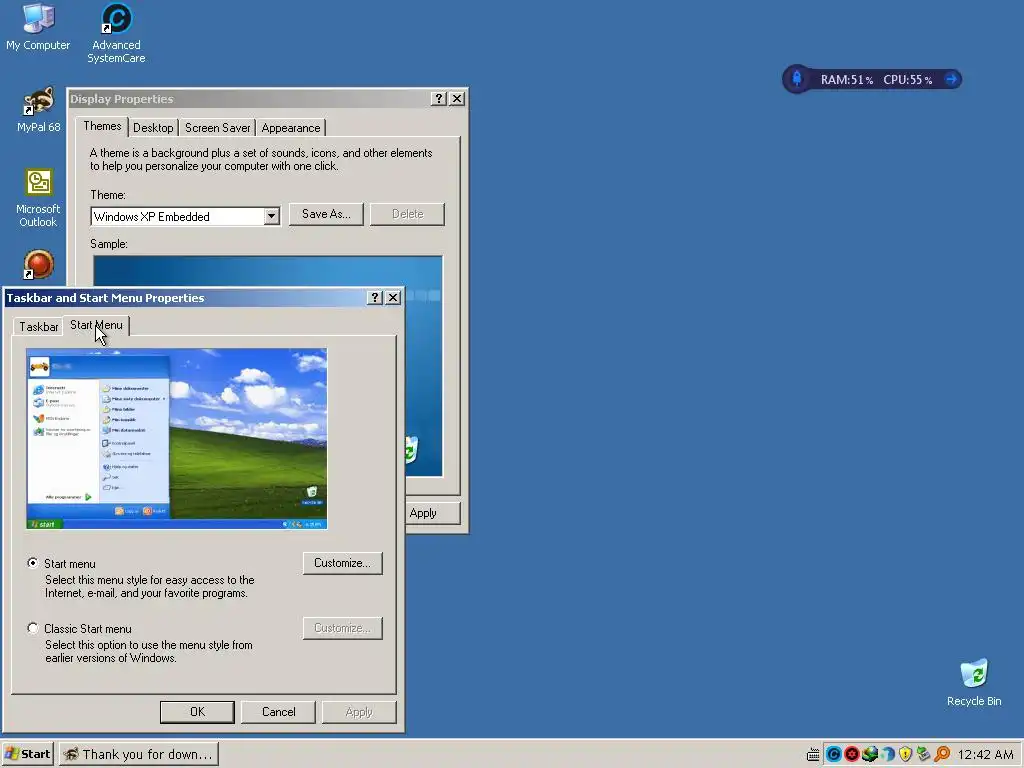Click the red gear tray icon
Screen dimensions: 1024x768
852,754
